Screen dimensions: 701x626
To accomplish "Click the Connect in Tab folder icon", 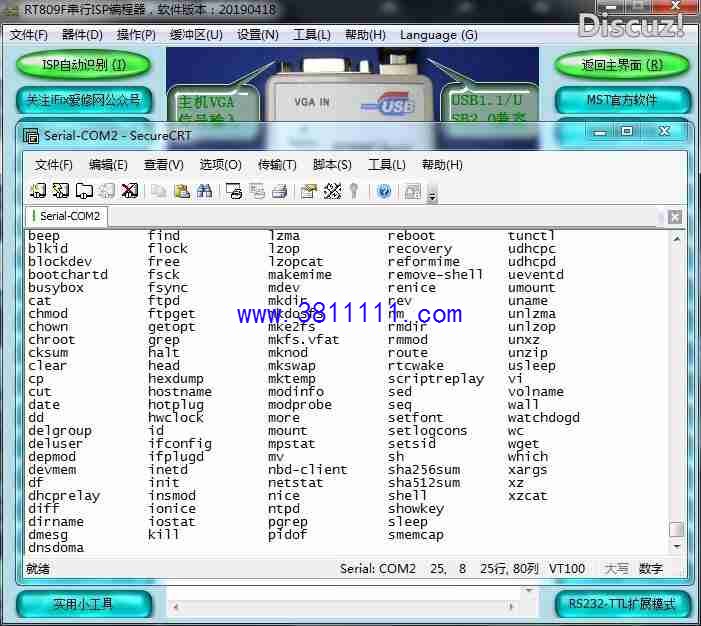I will coord(84,191).
